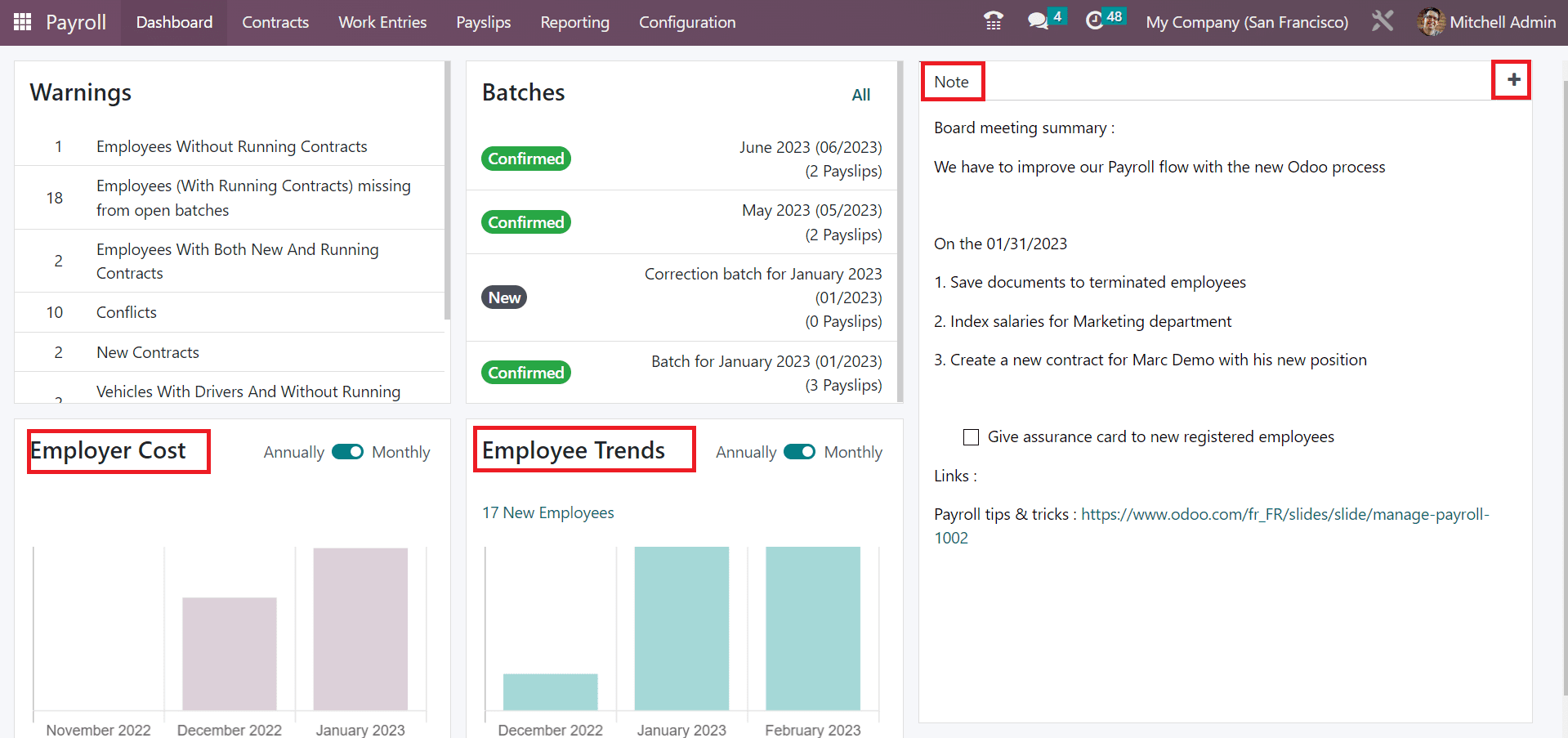
Task: Select the Note tab
Action: pos(951,82)
